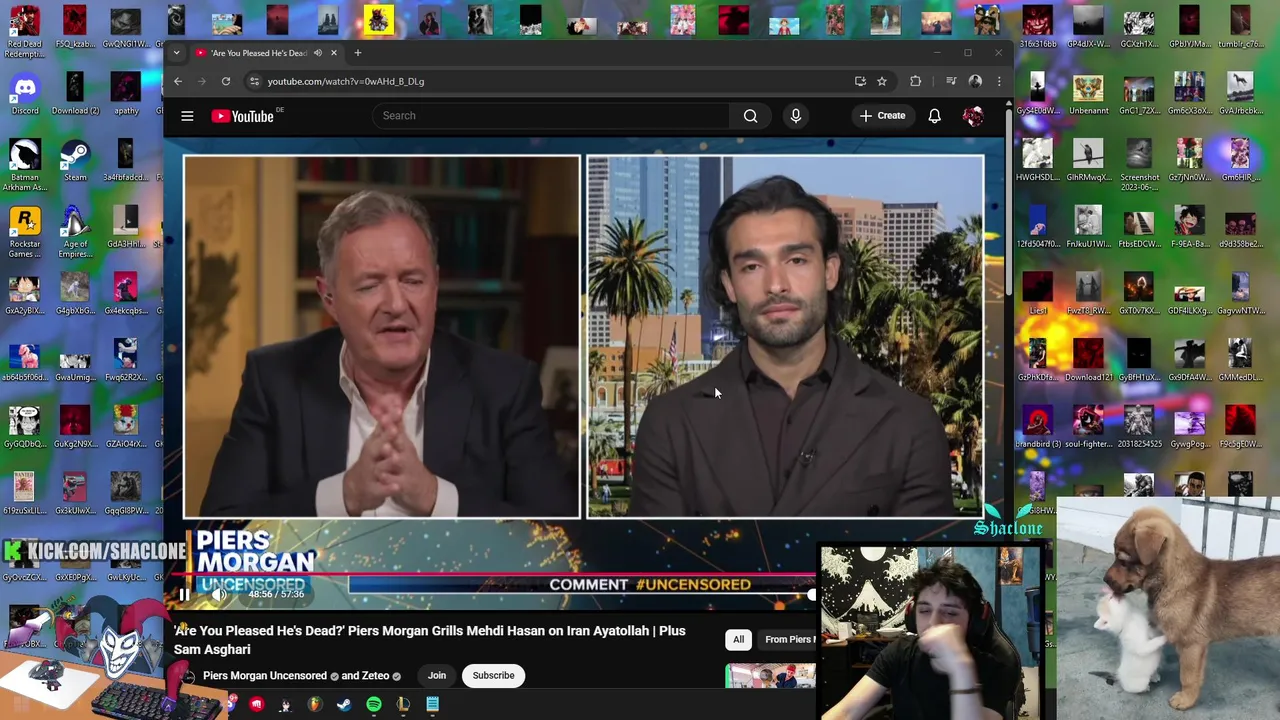Click the YouTube search input field
The width and height of the screenshot is (1280, 720).
550,116
